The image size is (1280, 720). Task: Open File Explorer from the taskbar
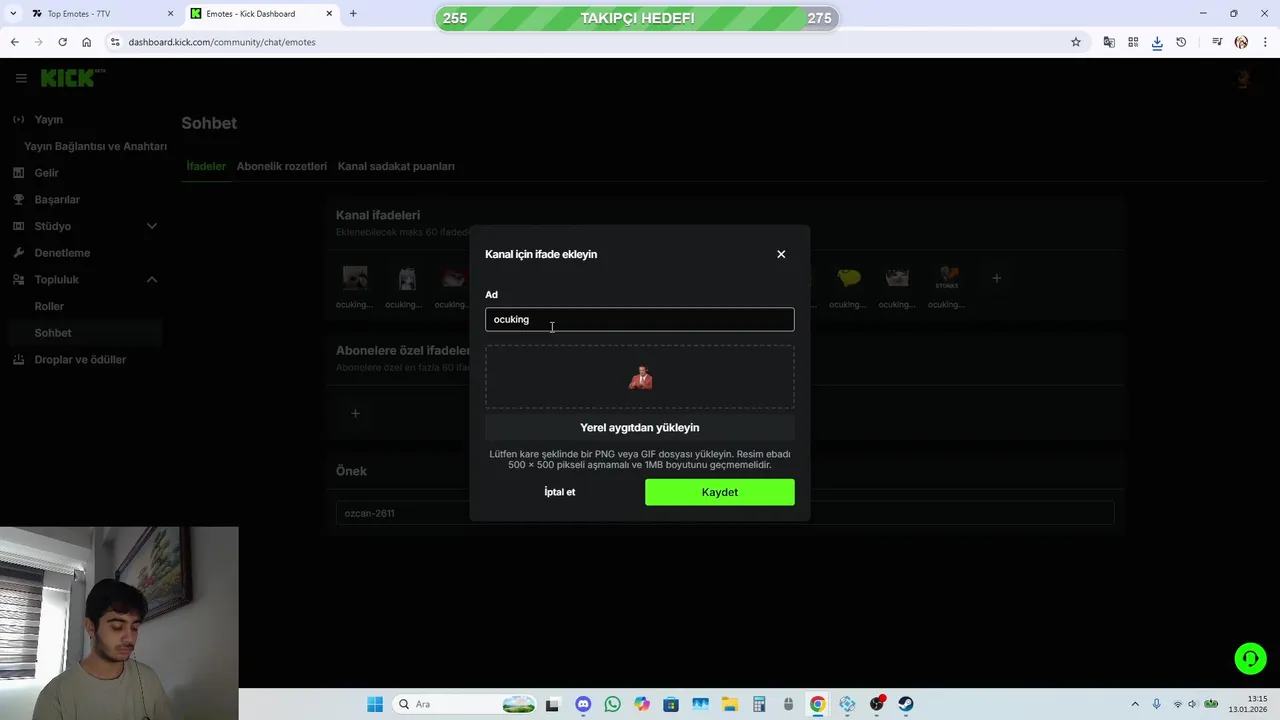(x=730, y=704)
